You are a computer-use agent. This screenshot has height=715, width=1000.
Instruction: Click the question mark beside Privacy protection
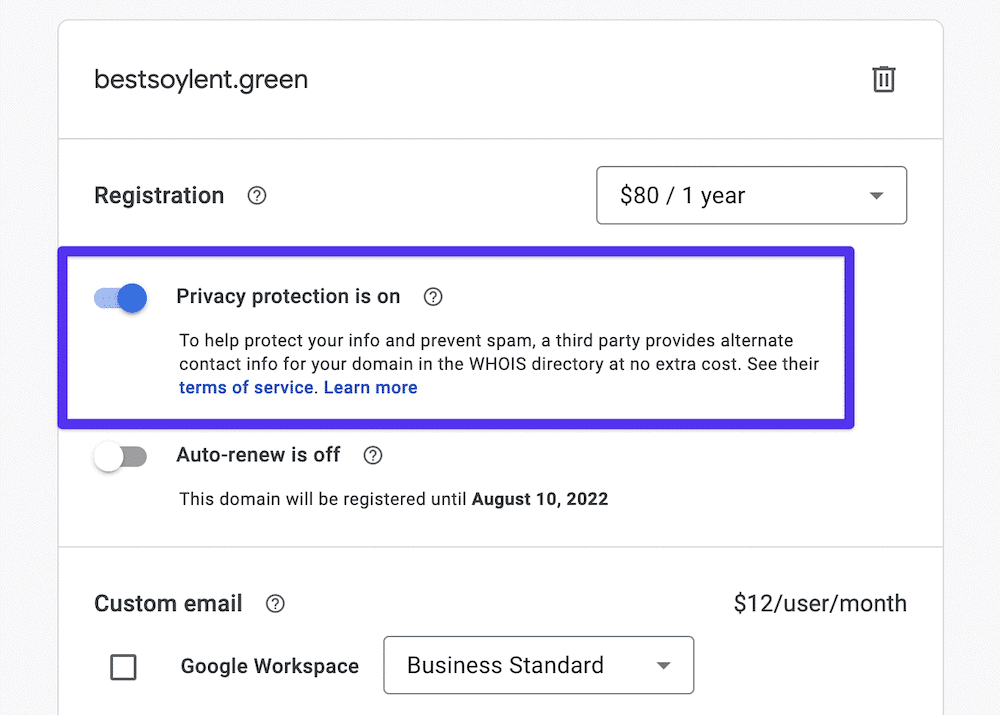pyautogui.click(x=432, y=296)
